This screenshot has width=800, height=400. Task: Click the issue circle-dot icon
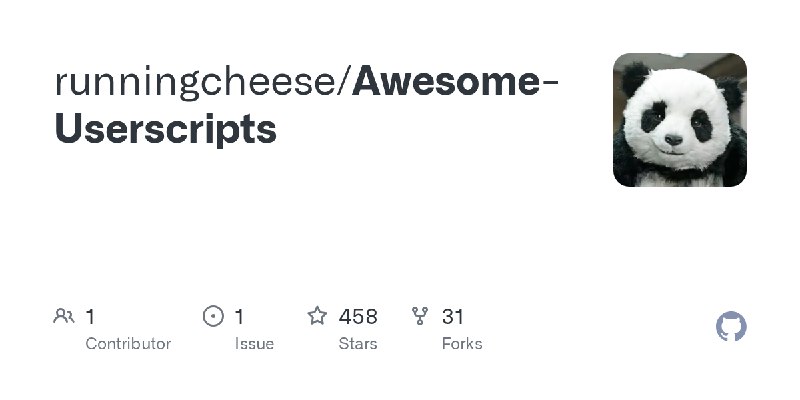pyautogui.click(x=213, y=317)
